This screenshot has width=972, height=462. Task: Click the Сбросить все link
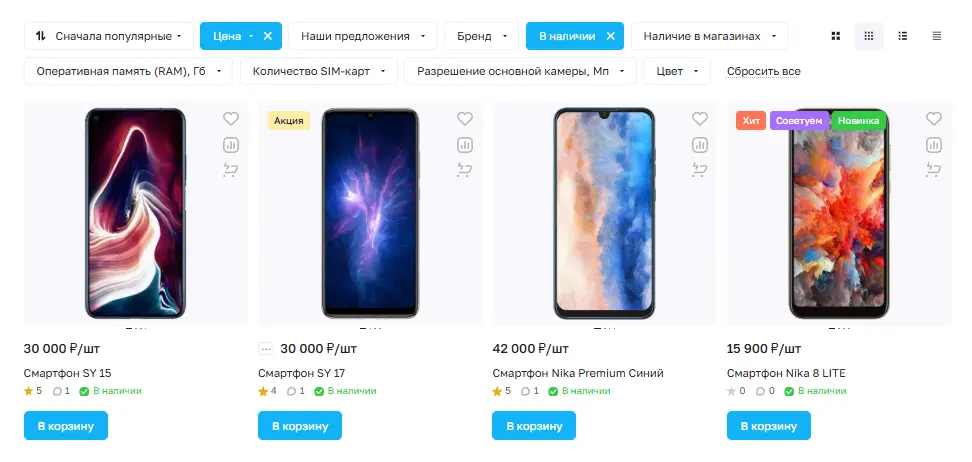(763, 71)
